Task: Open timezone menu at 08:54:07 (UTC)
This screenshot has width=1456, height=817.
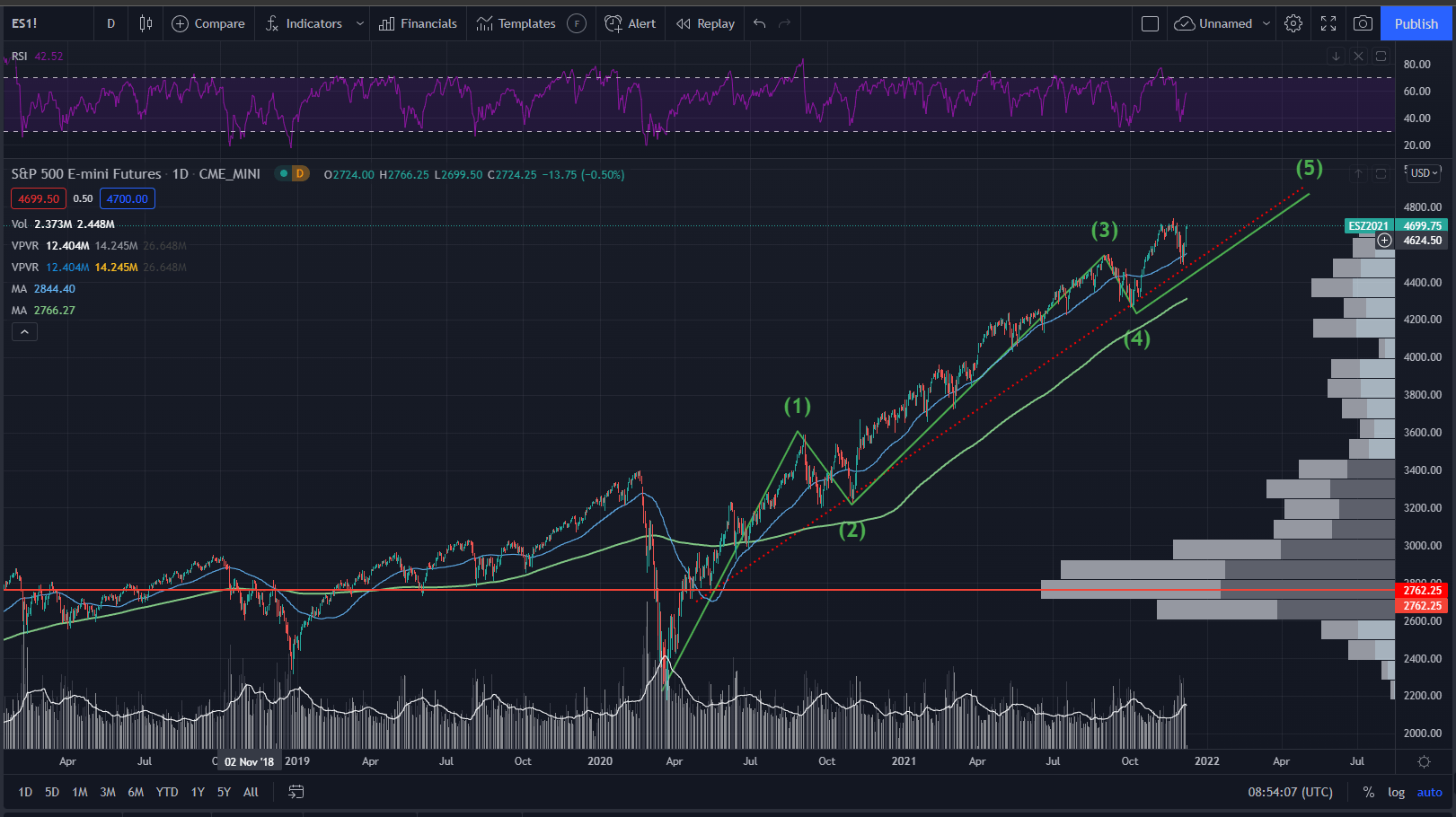Action: (x=1290, y=792)
